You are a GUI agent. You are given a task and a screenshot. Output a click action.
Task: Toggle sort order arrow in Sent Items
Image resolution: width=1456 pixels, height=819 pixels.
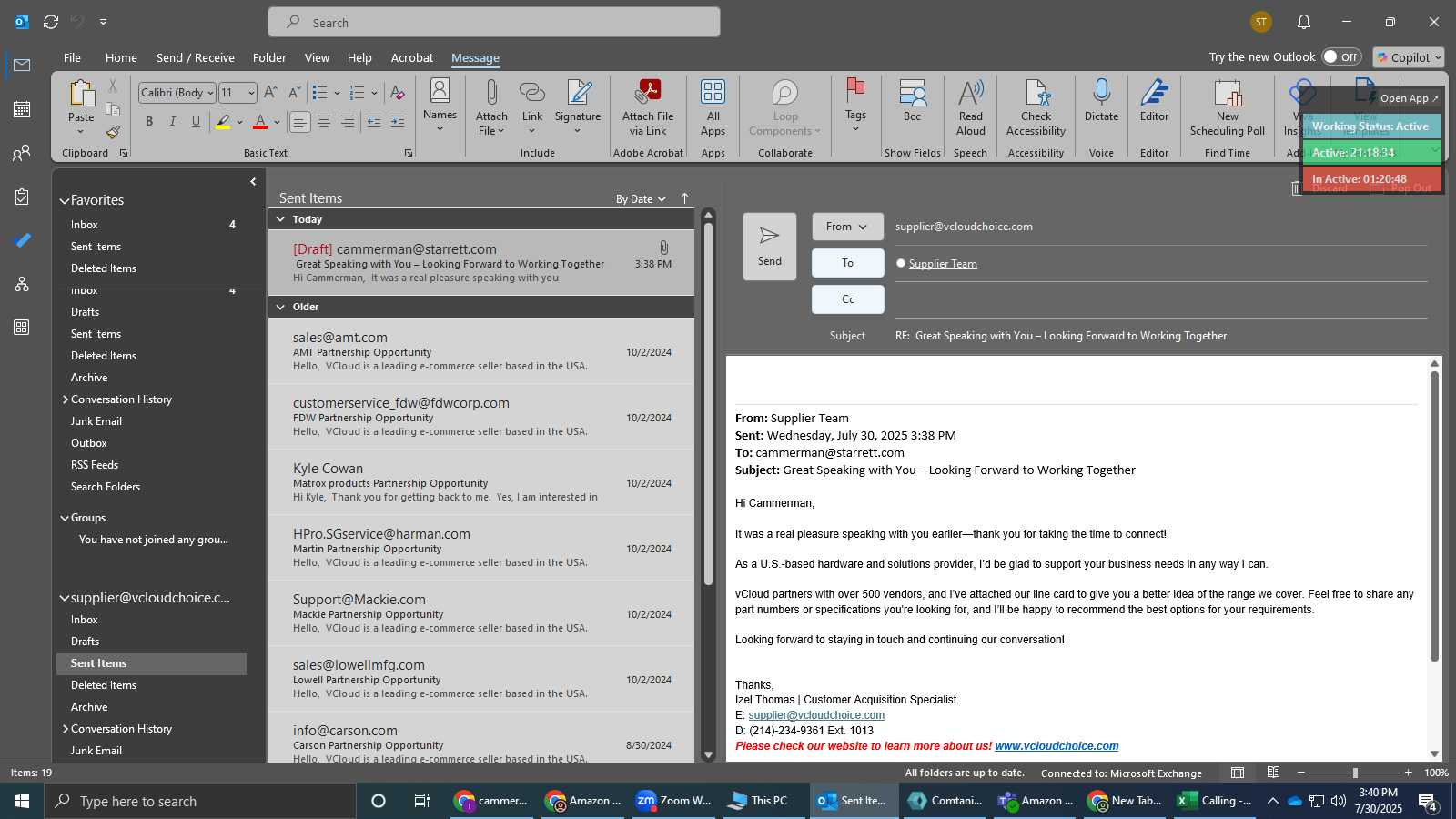685,198
